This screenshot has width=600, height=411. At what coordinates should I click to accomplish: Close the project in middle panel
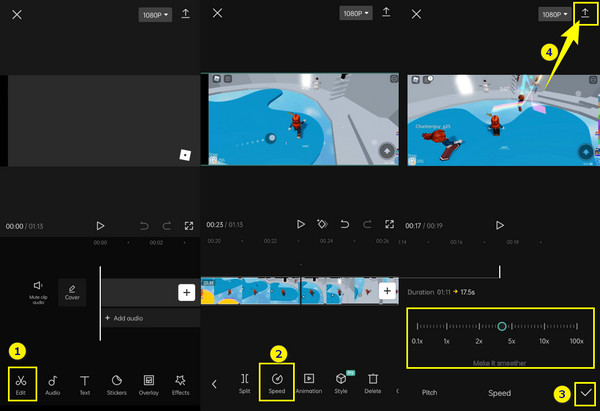(217, 13)
